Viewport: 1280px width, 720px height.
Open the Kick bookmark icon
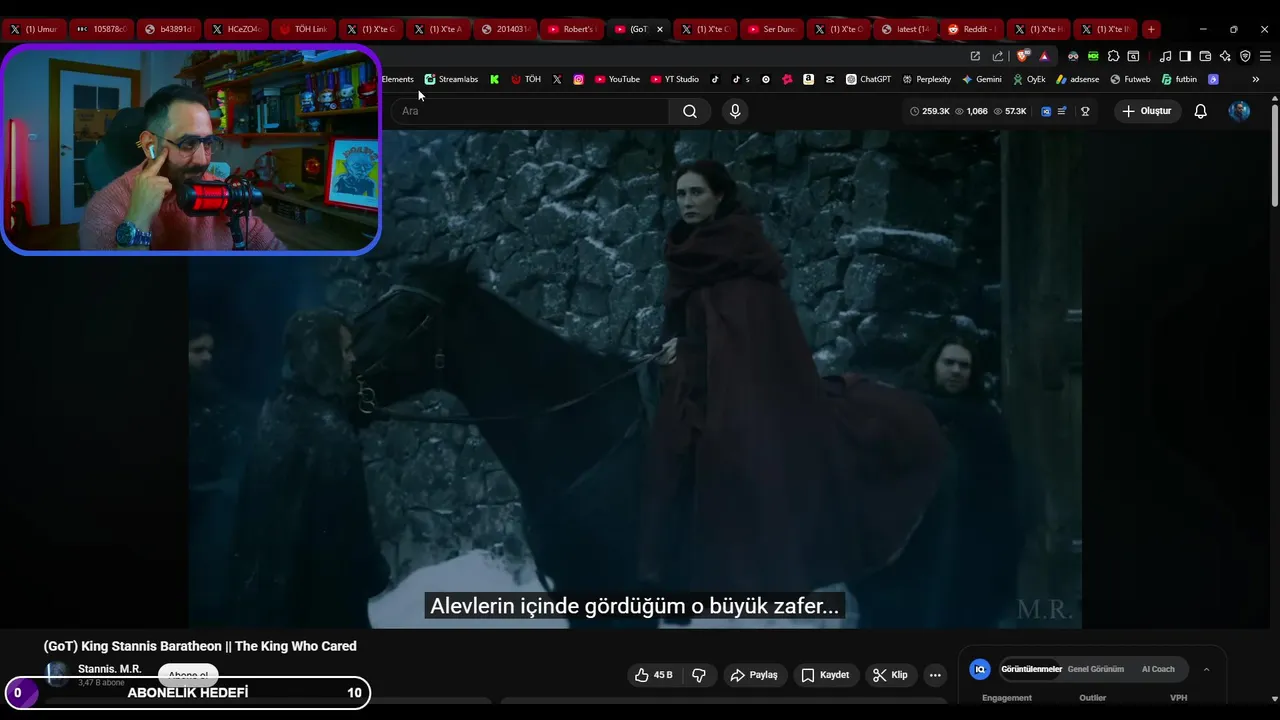(x=494, y=79)
